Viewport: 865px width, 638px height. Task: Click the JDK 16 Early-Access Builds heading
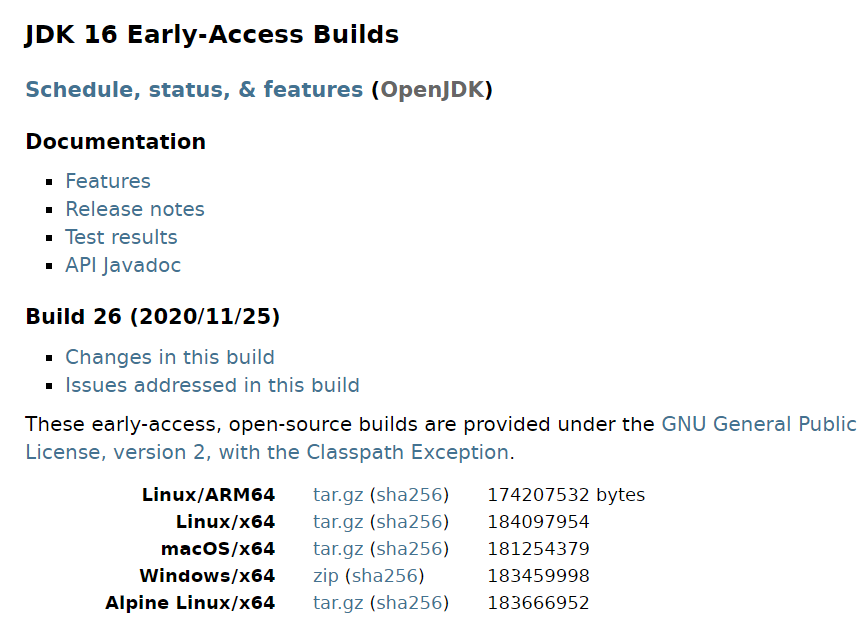coord(212,35)
